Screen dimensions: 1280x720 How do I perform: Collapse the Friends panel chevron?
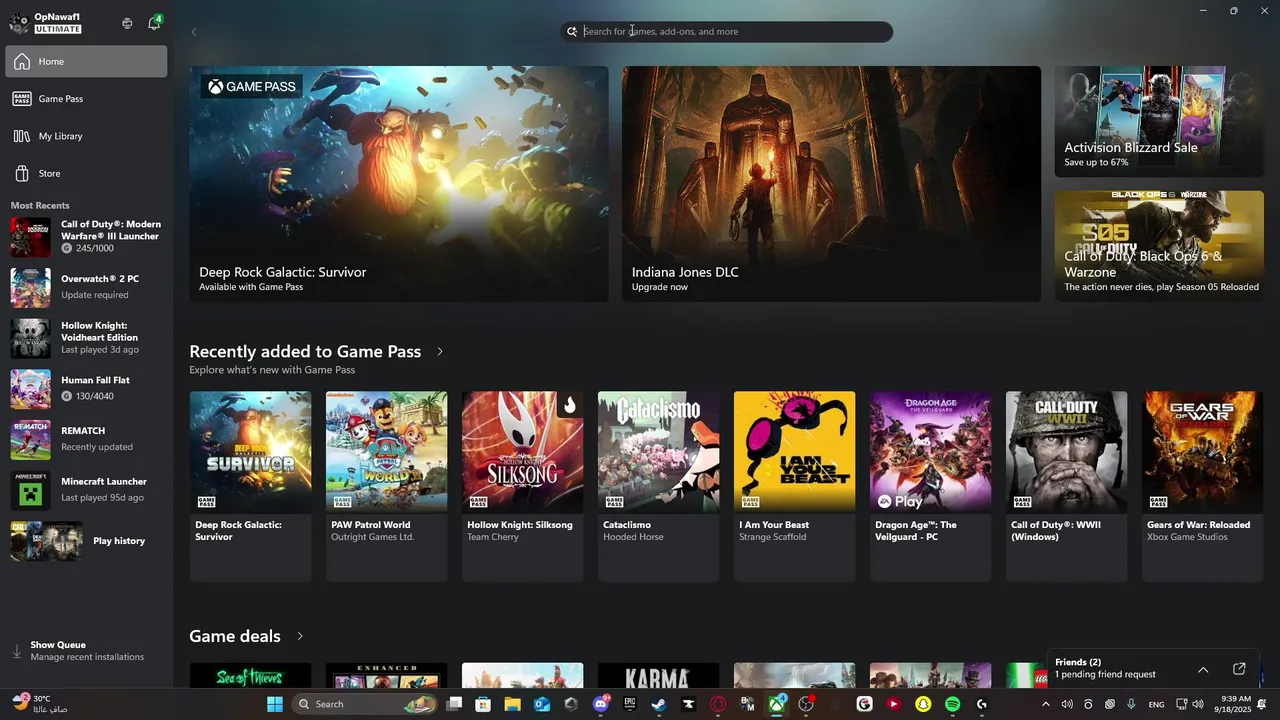click(x=1203, y=669)
